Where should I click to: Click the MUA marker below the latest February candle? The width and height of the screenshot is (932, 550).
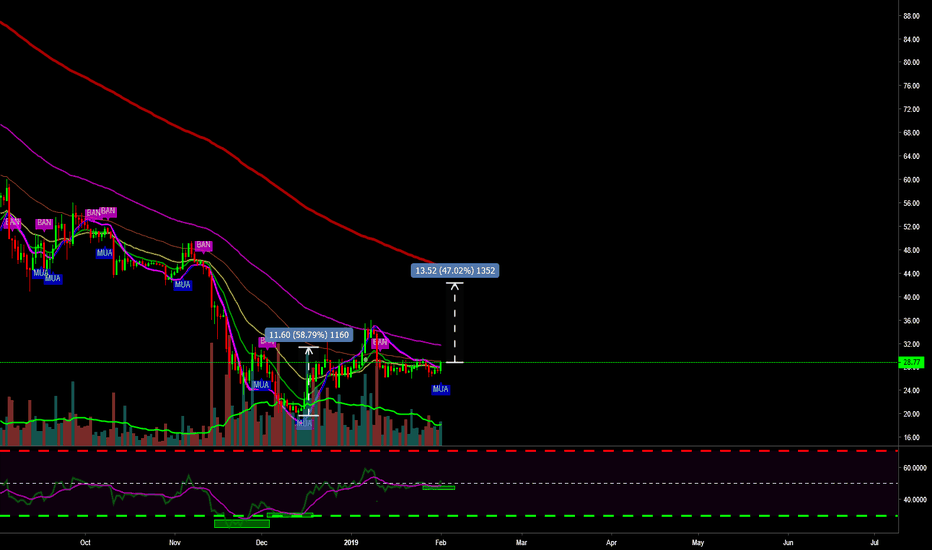pyautogui.click(x=440, y=389)
